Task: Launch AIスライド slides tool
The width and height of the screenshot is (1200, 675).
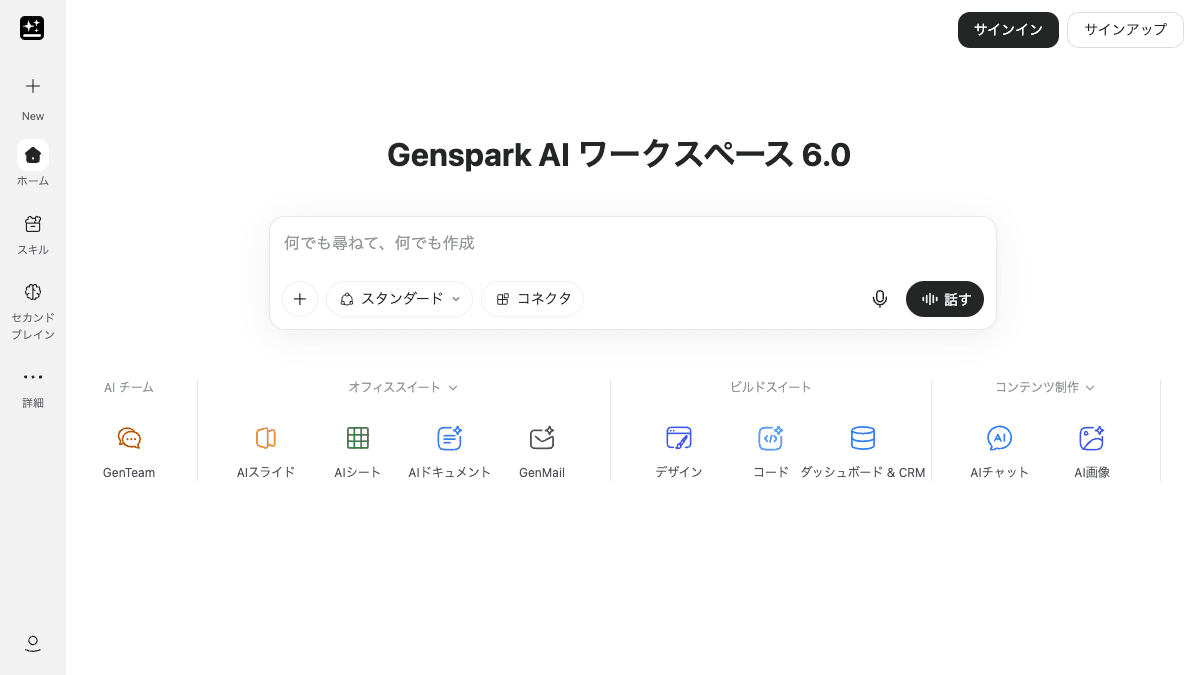Action: tap(266, 438)
